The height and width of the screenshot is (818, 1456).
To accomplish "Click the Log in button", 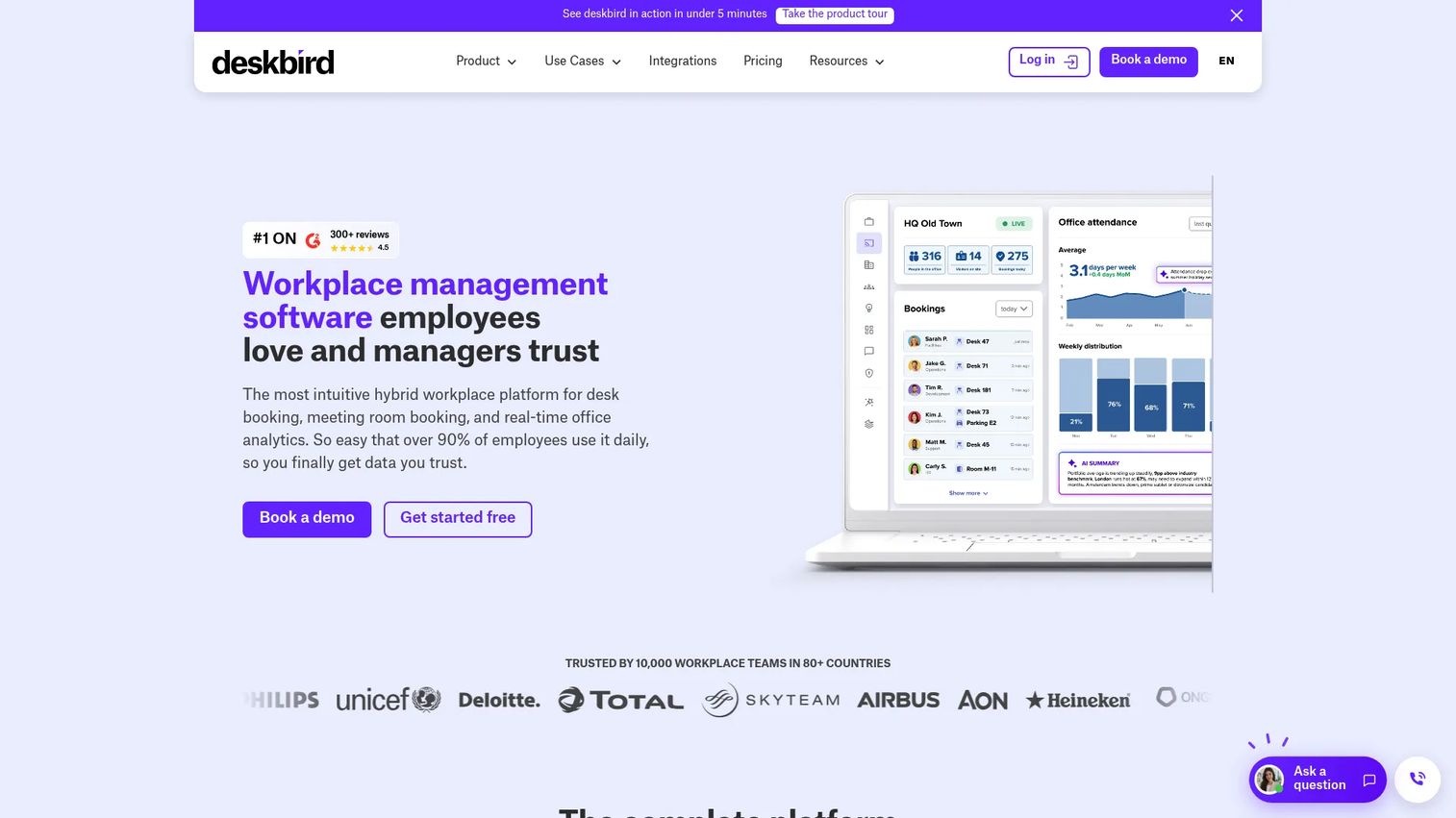I will [x=1048, y=62].
